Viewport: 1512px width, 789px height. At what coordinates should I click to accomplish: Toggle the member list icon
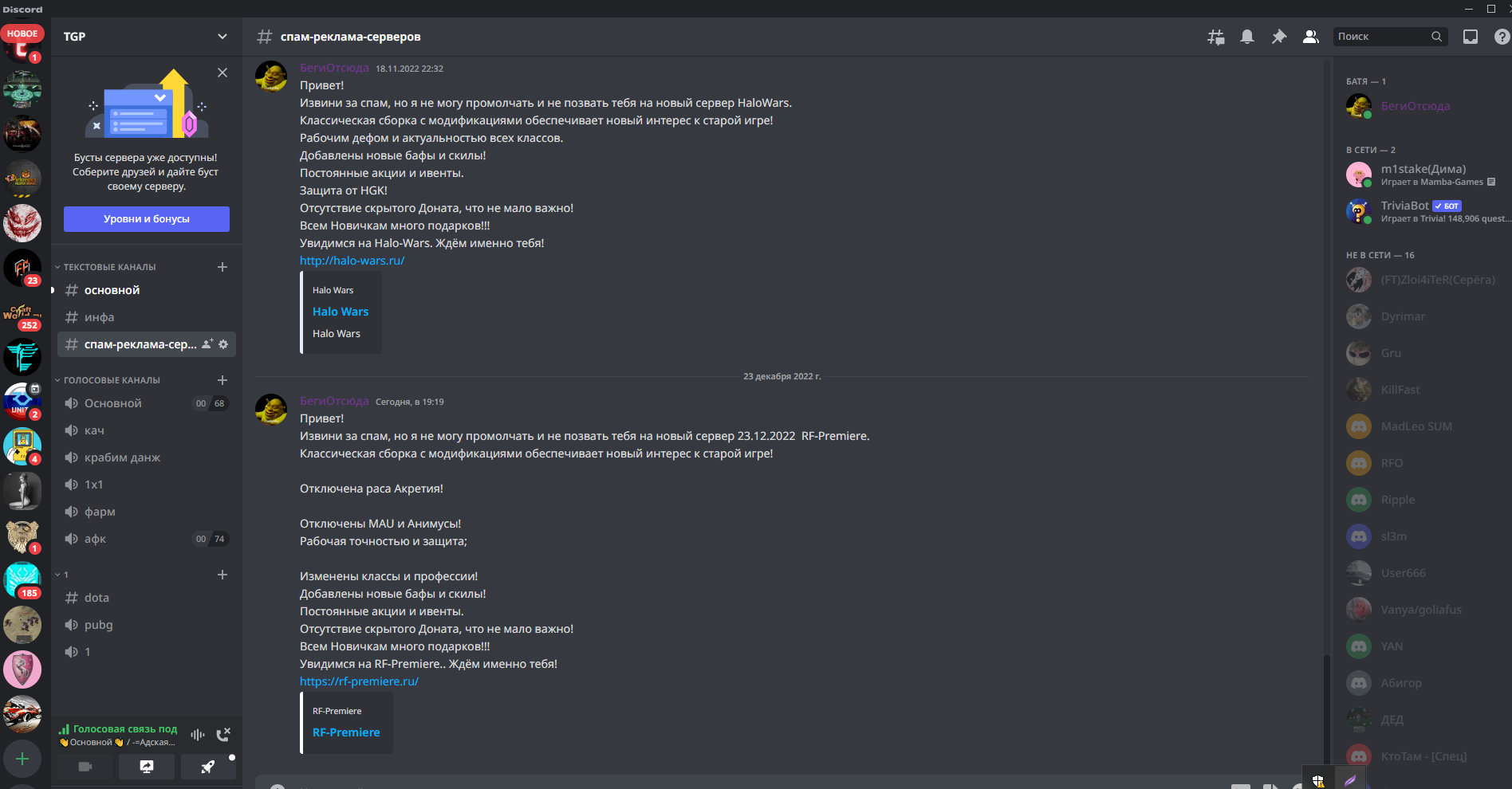point(1310,37)
